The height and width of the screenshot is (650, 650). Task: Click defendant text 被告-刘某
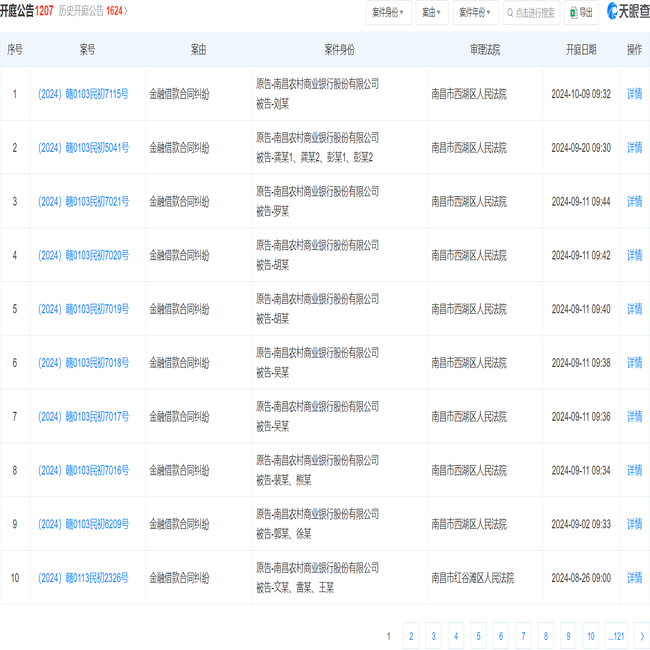272,104
